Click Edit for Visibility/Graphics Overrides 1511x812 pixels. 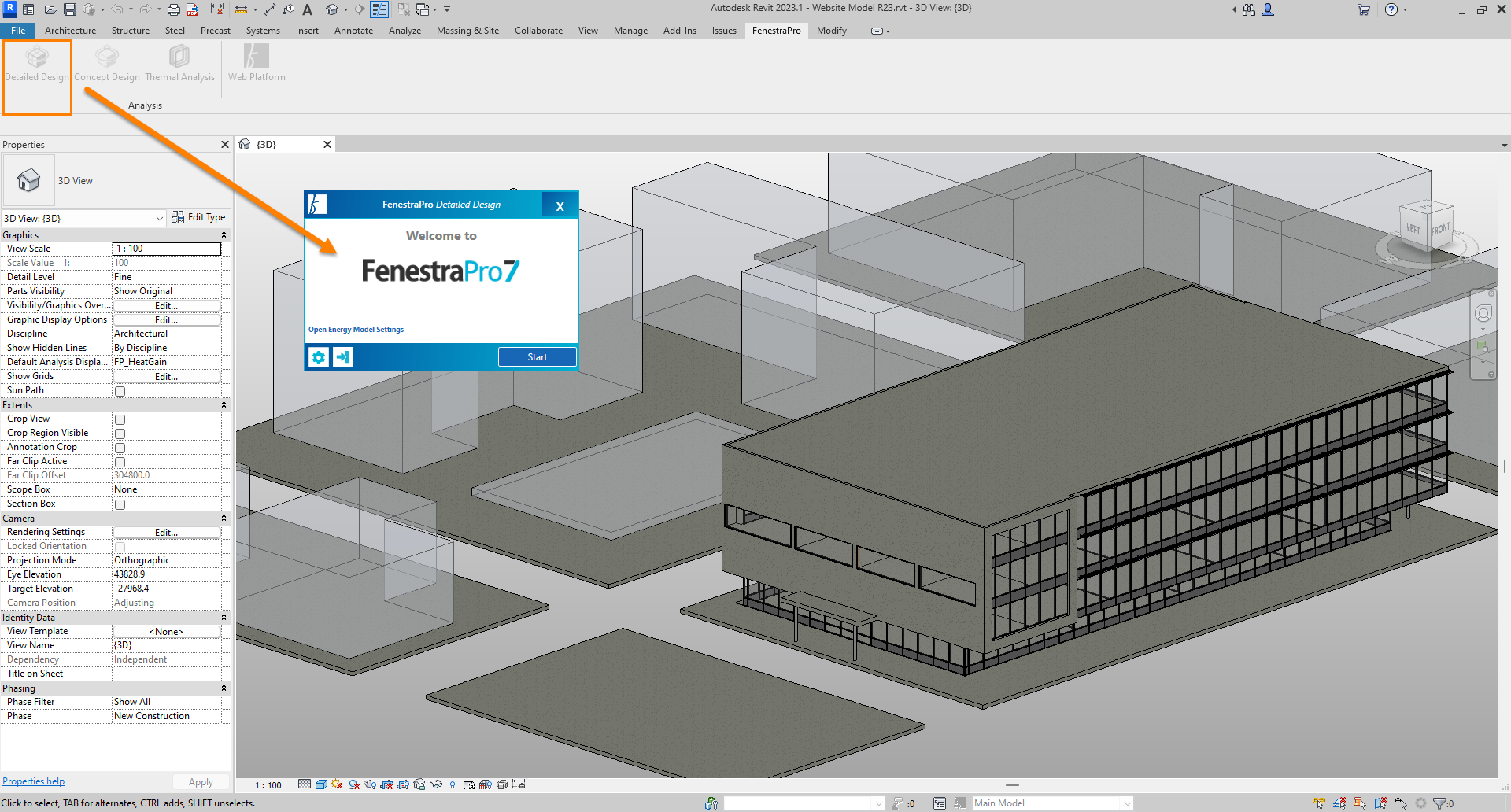(x=166, y=305)
